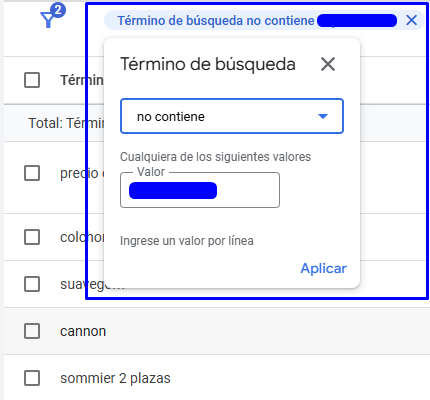Image resolution: width=430 pixels, height=400 pixels.
Task: Click the Valor text input field
Action: click(x=200, y=190)
